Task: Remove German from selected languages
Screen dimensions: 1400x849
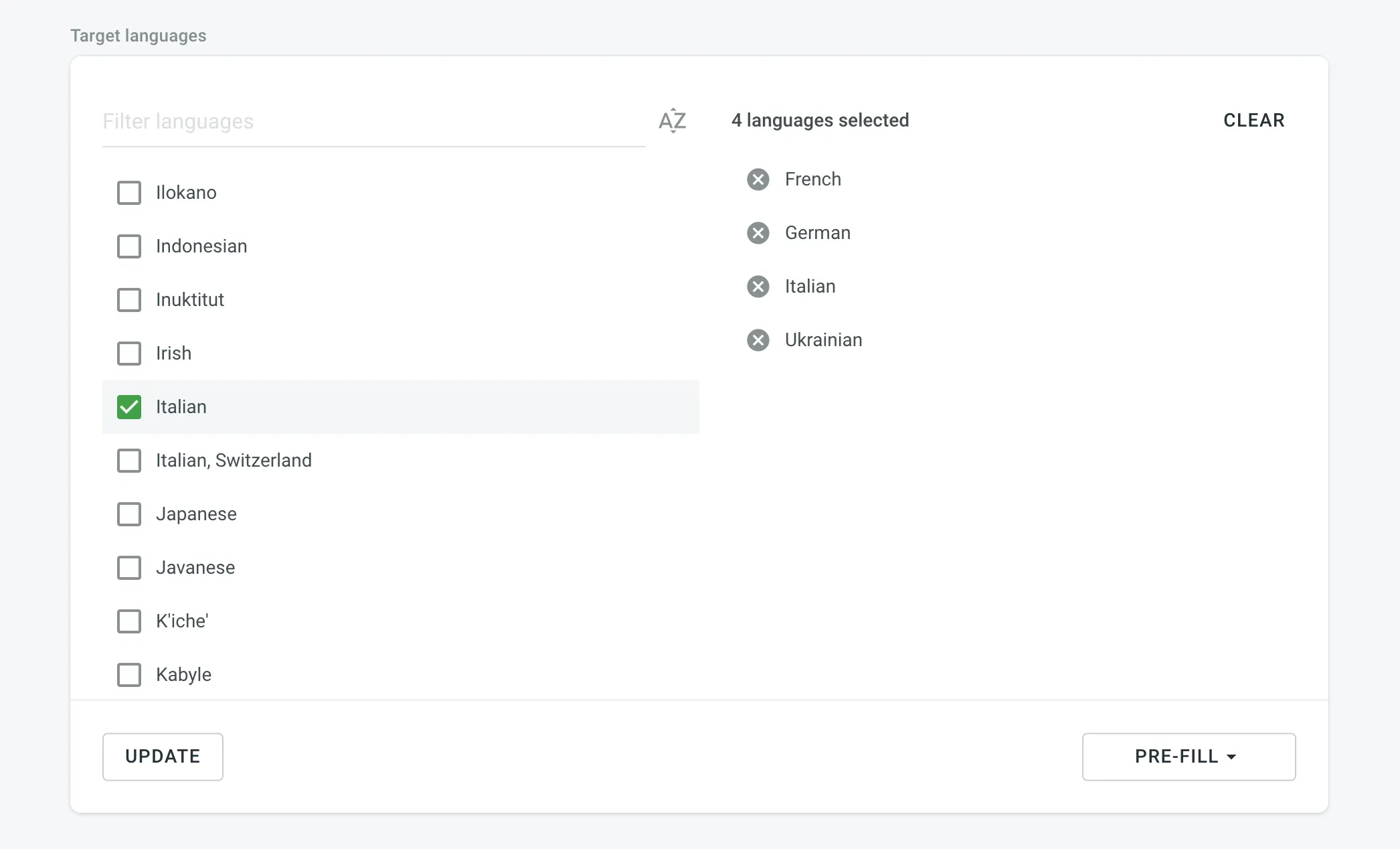Action: (x=758, y=233)
